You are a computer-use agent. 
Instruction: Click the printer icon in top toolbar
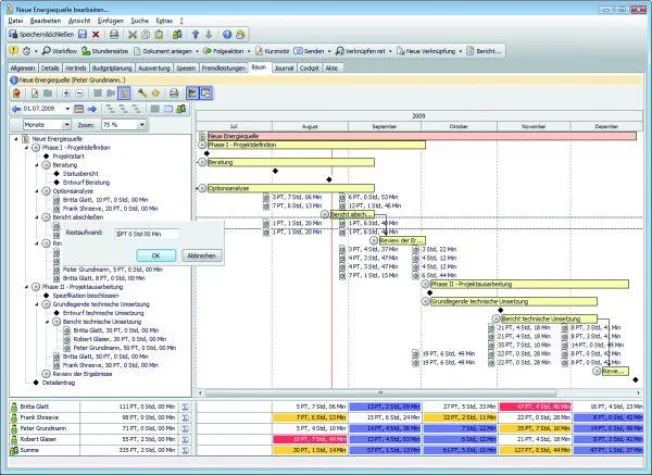pos(114,34)
